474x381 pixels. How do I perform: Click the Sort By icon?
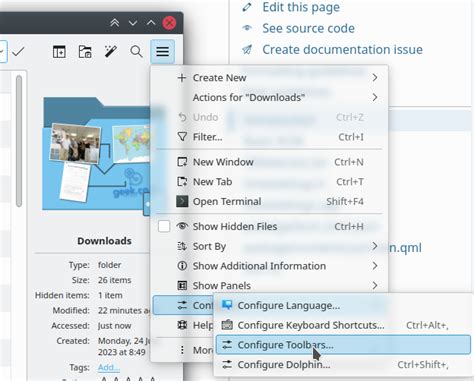pos(182,246)
